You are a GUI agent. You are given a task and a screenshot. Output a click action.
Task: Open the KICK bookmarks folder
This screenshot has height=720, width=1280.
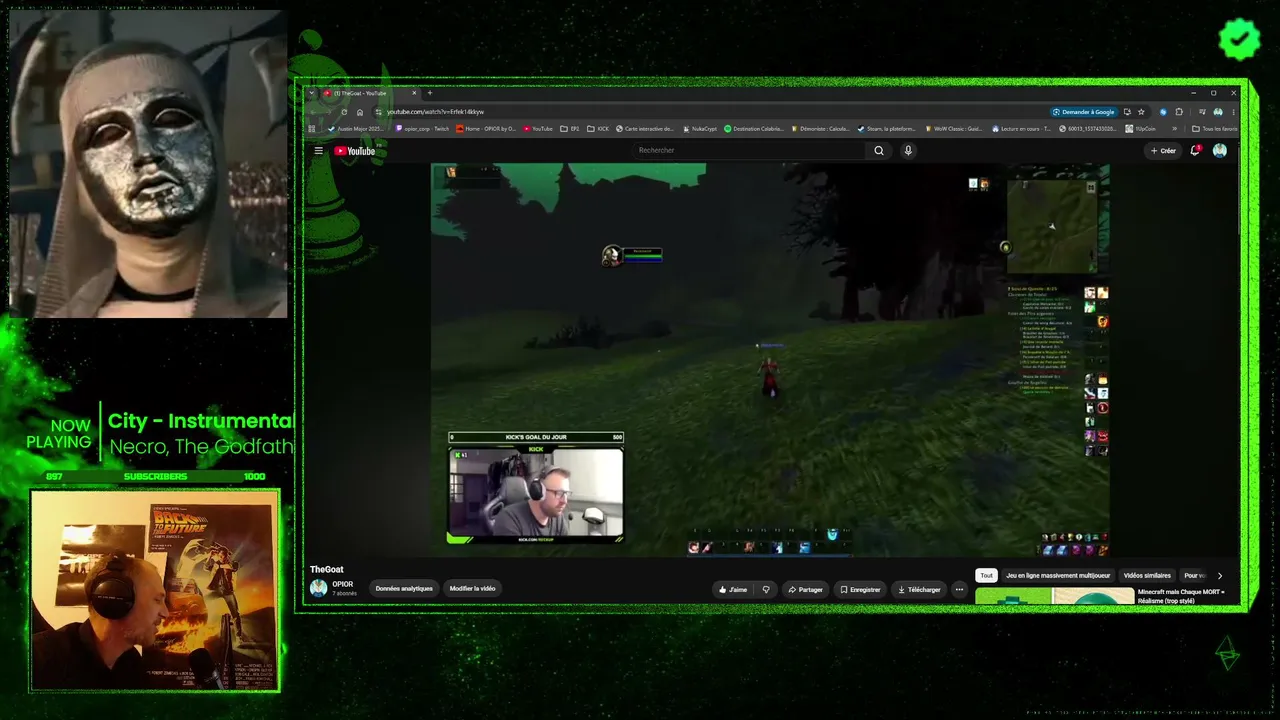[597, 129]
